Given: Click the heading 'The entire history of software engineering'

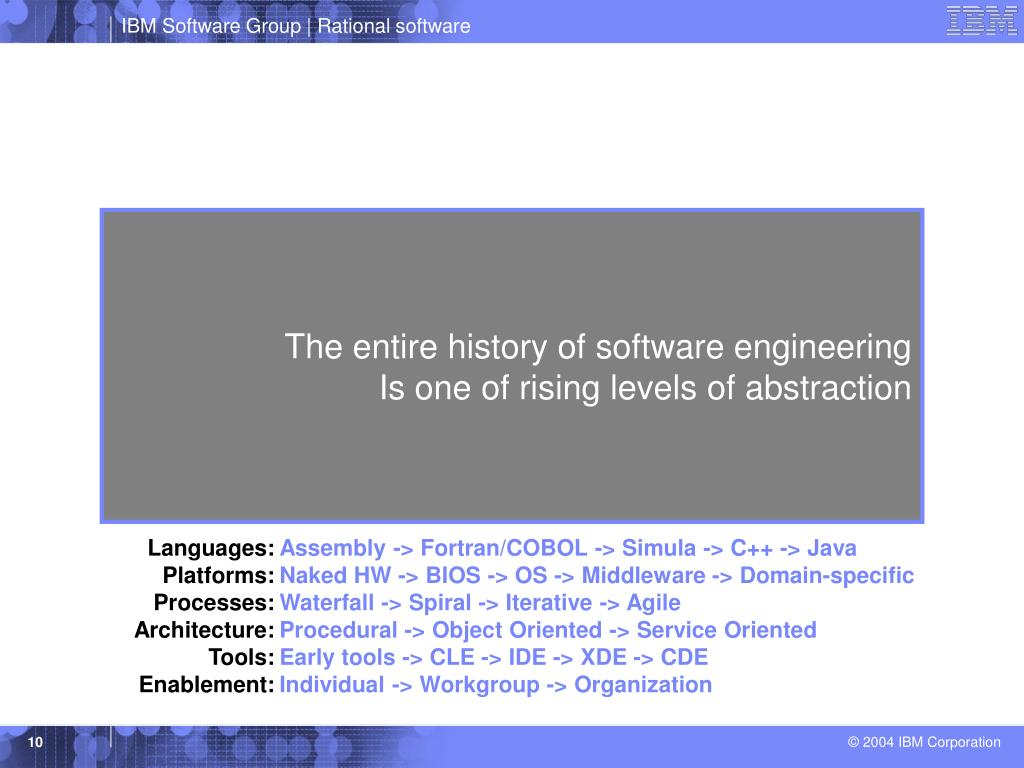Looking at the screenshot, I should pos(598,347).
